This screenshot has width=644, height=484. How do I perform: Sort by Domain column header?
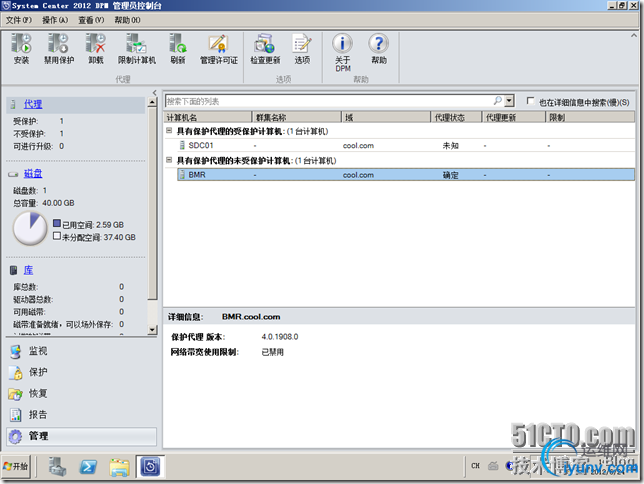[x=386, y=118]
